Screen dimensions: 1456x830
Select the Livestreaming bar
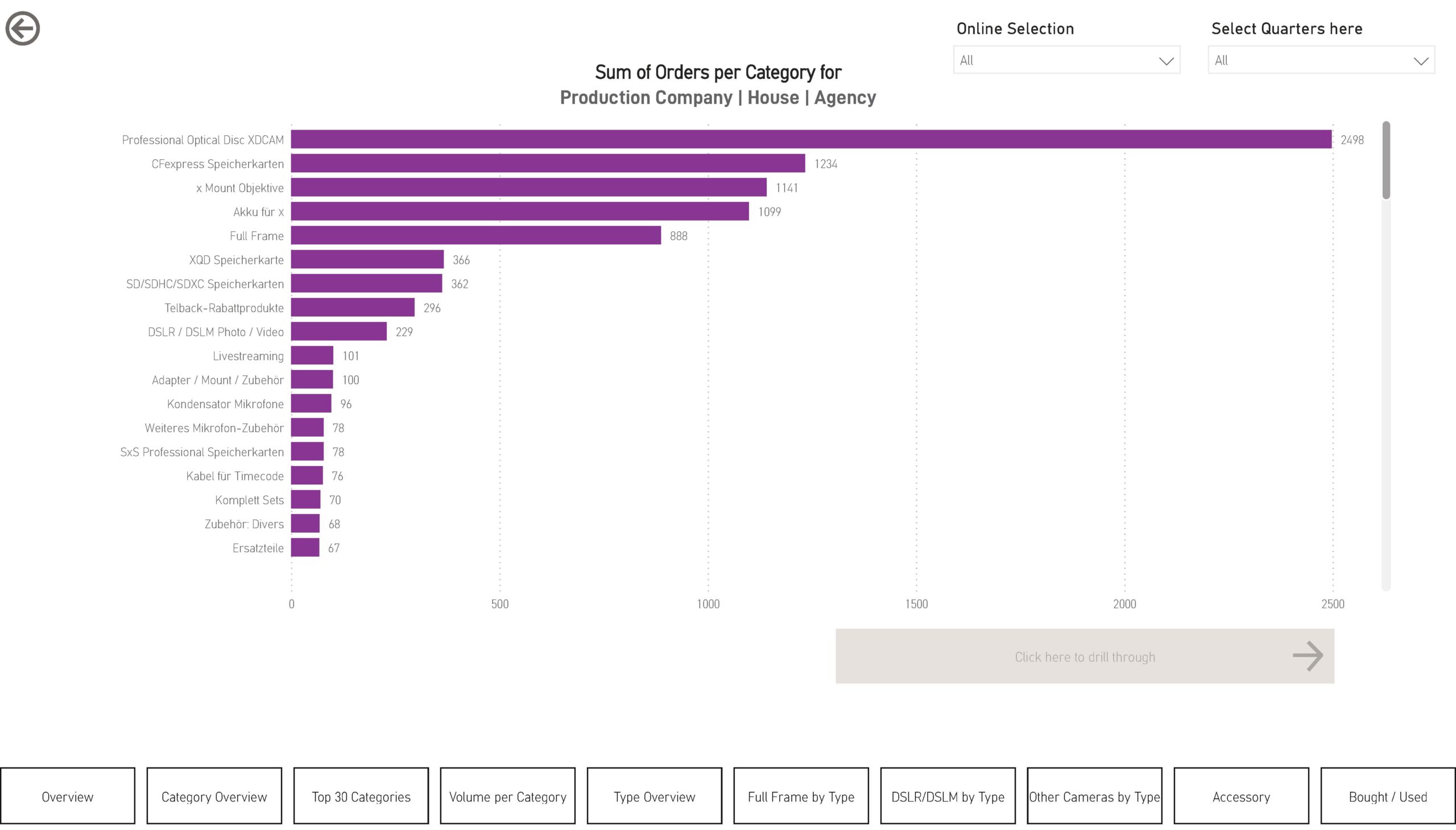coord(312,355)
